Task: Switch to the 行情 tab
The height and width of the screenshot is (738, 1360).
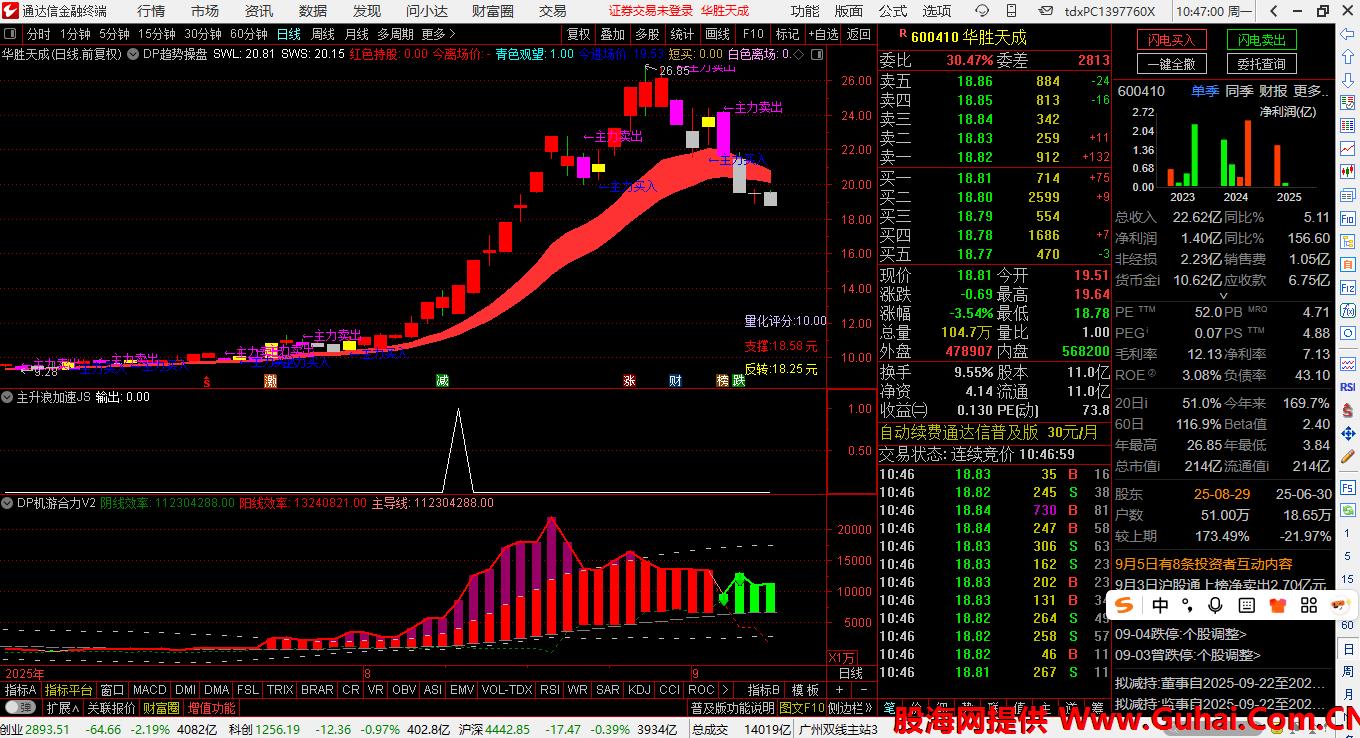Action: [x=151, y=11]
